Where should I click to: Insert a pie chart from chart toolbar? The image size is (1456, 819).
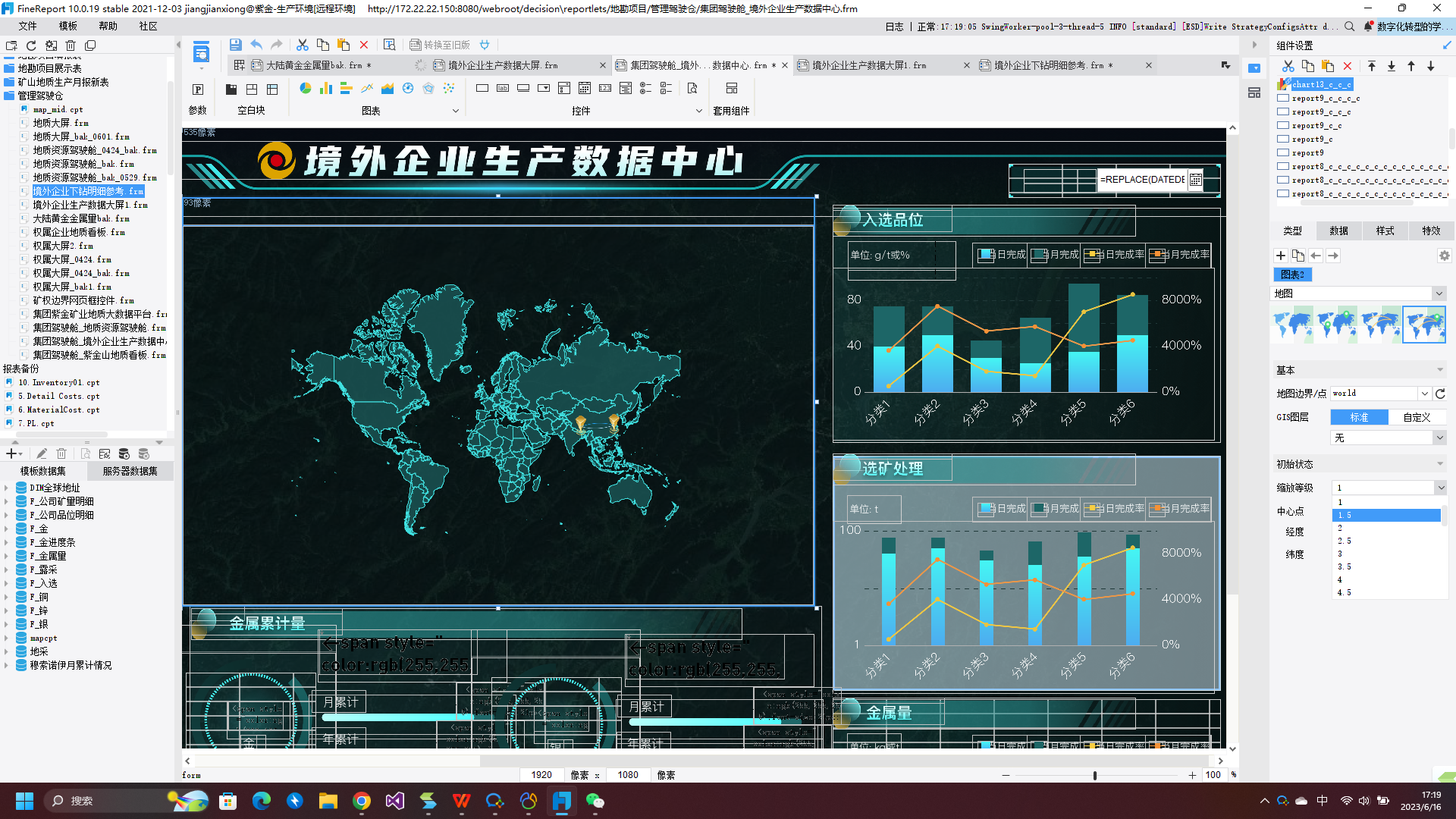coord(305,89)
